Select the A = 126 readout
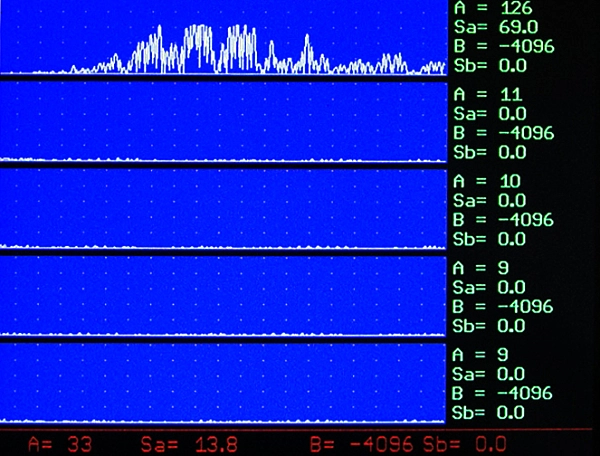The height and width of the screenshot is (456, 600). 493,7
